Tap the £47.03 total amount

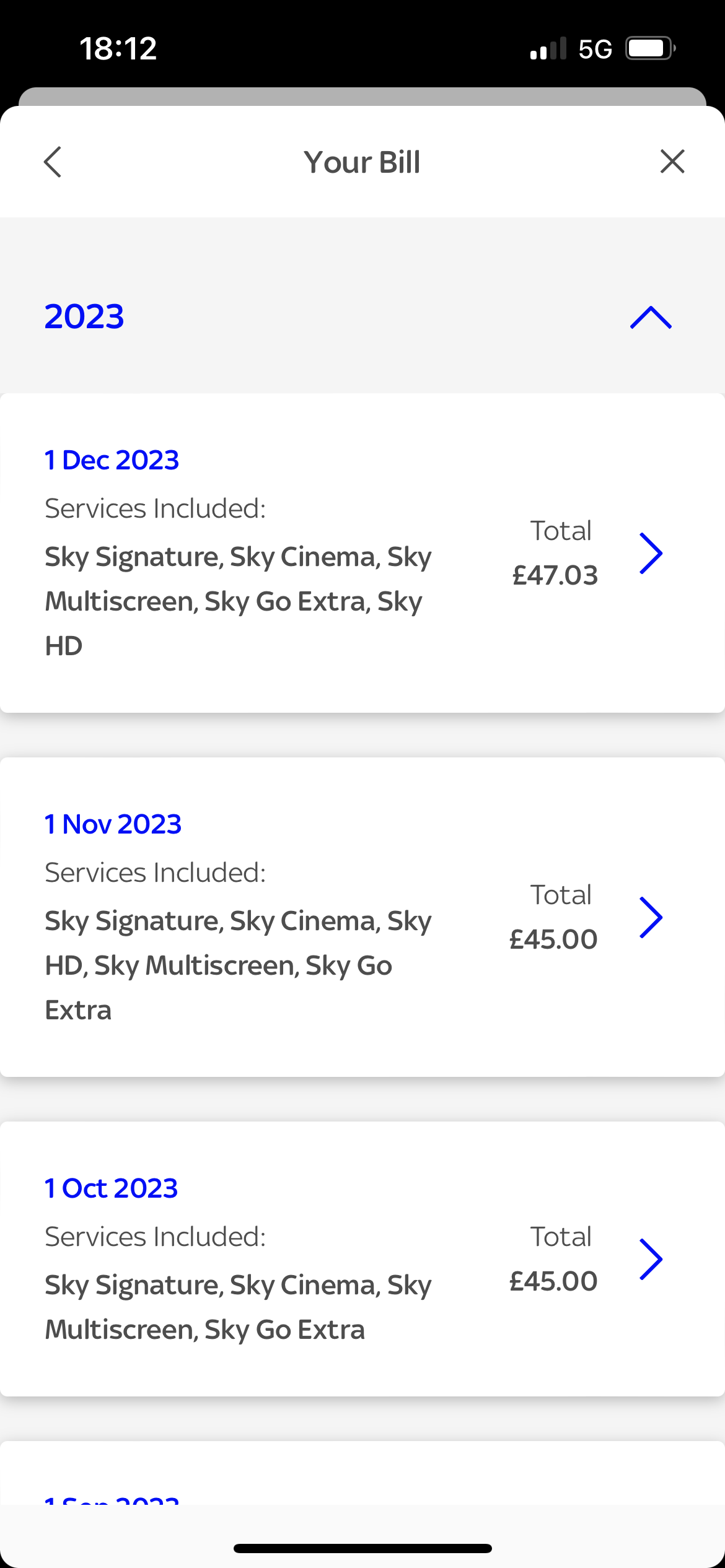point(555,575)
